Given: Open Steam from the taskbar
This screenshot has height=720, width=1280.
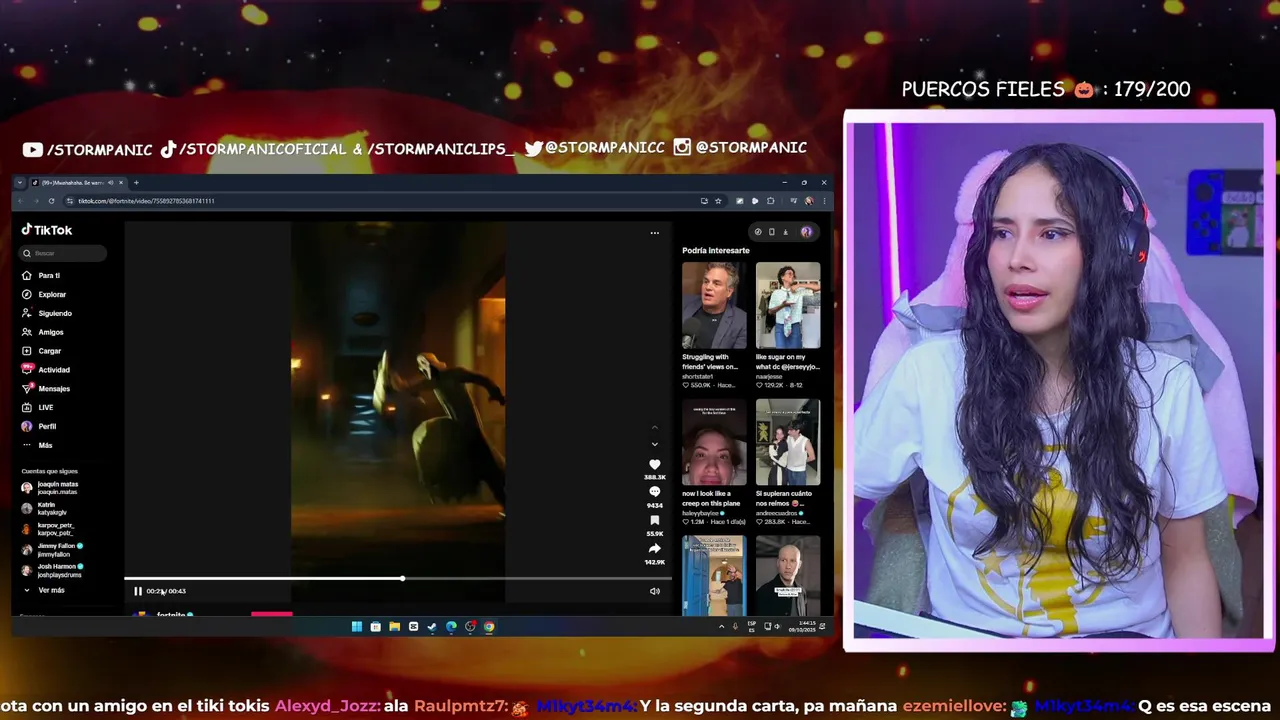Looking at the screenshot, I should pyautogui.click(x=432, y=627).
